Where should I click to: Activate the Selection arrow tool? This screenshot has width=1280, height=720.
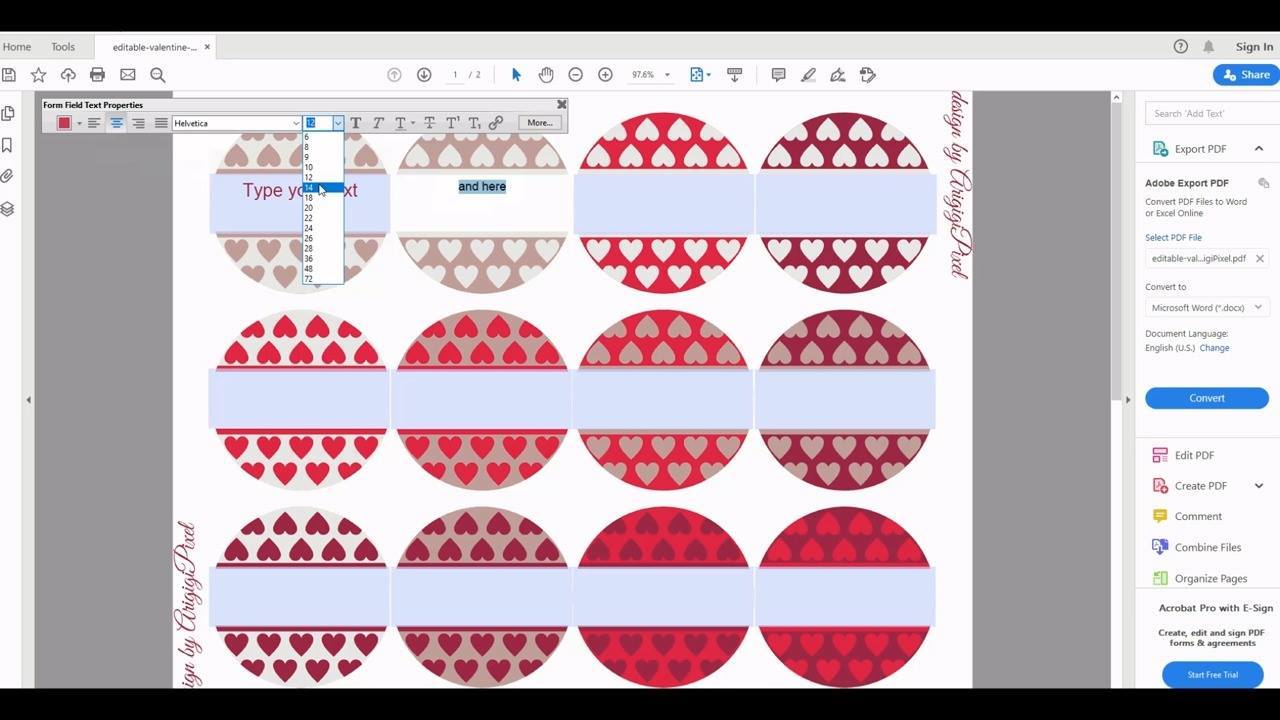pos(516,75)
